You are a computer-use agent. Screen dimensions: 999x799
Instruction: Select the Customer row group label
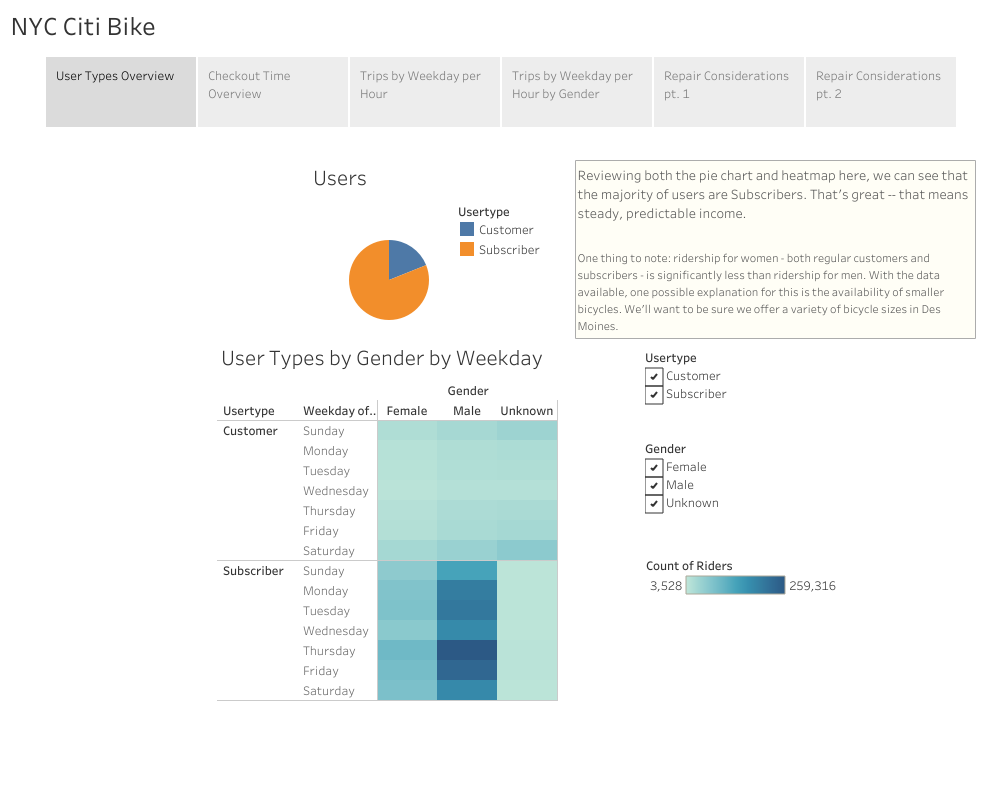click(250, 431)
